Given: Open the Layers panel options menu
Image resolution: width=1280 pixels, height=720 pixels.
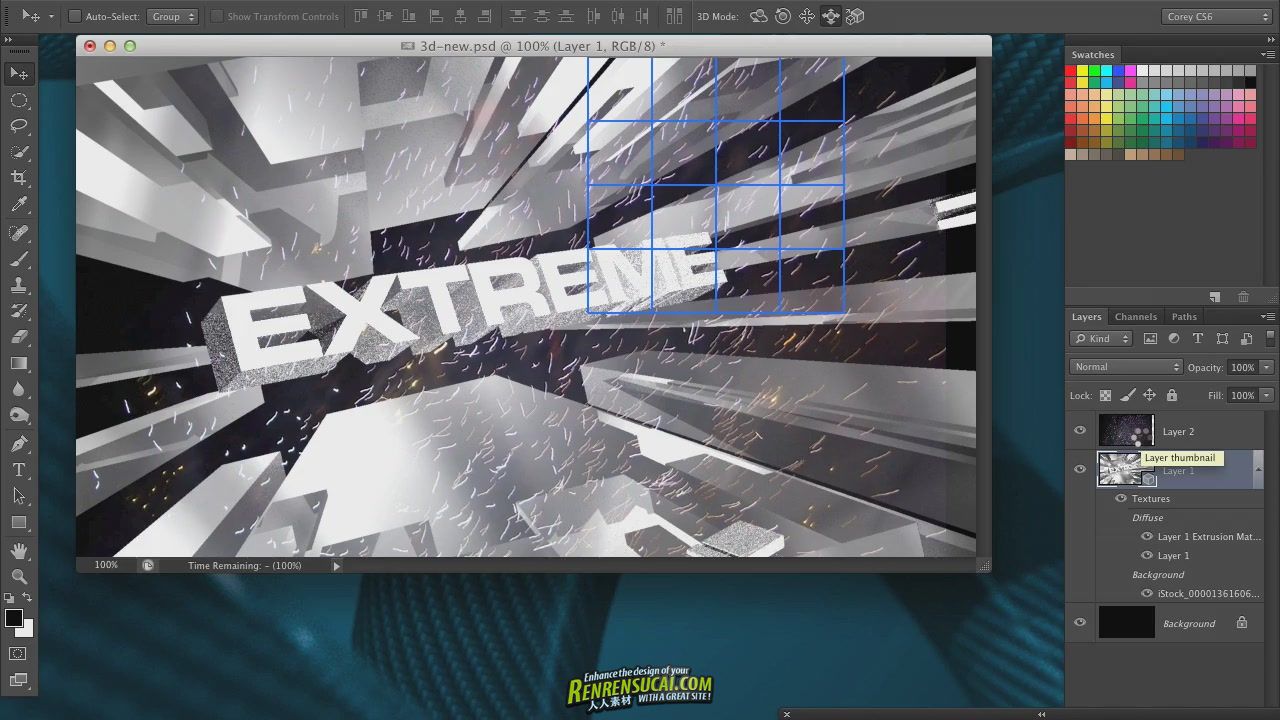Looking at the screenshot, I should (1269, 316).
